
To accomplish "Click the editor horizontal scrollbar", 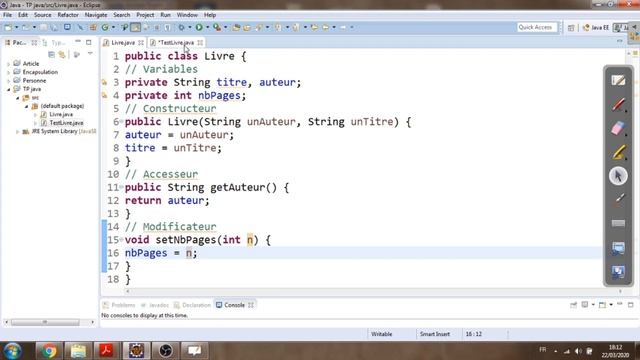I will [373, 291].
